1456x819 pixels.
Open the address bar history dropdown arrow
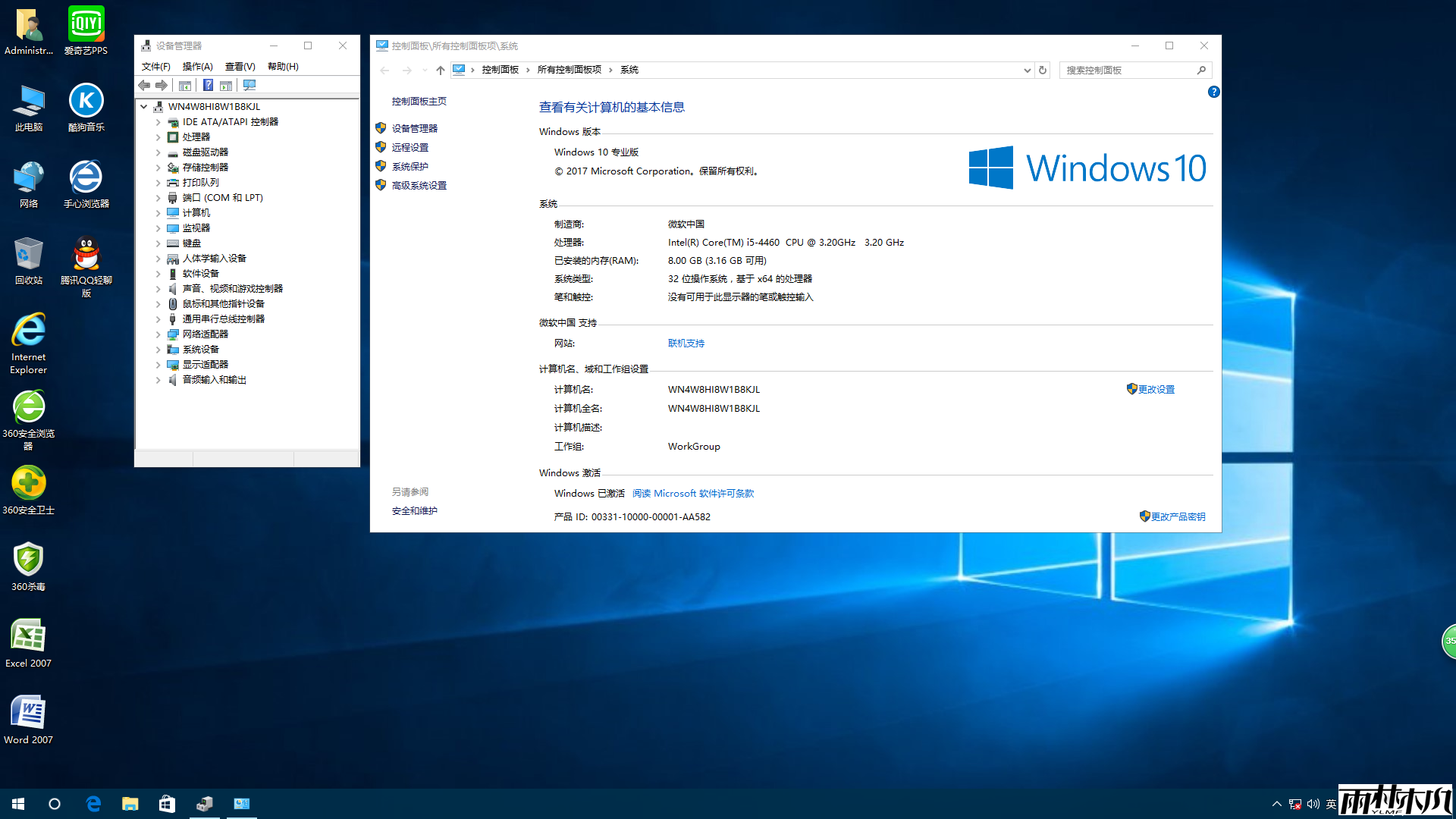[1027, 70]
